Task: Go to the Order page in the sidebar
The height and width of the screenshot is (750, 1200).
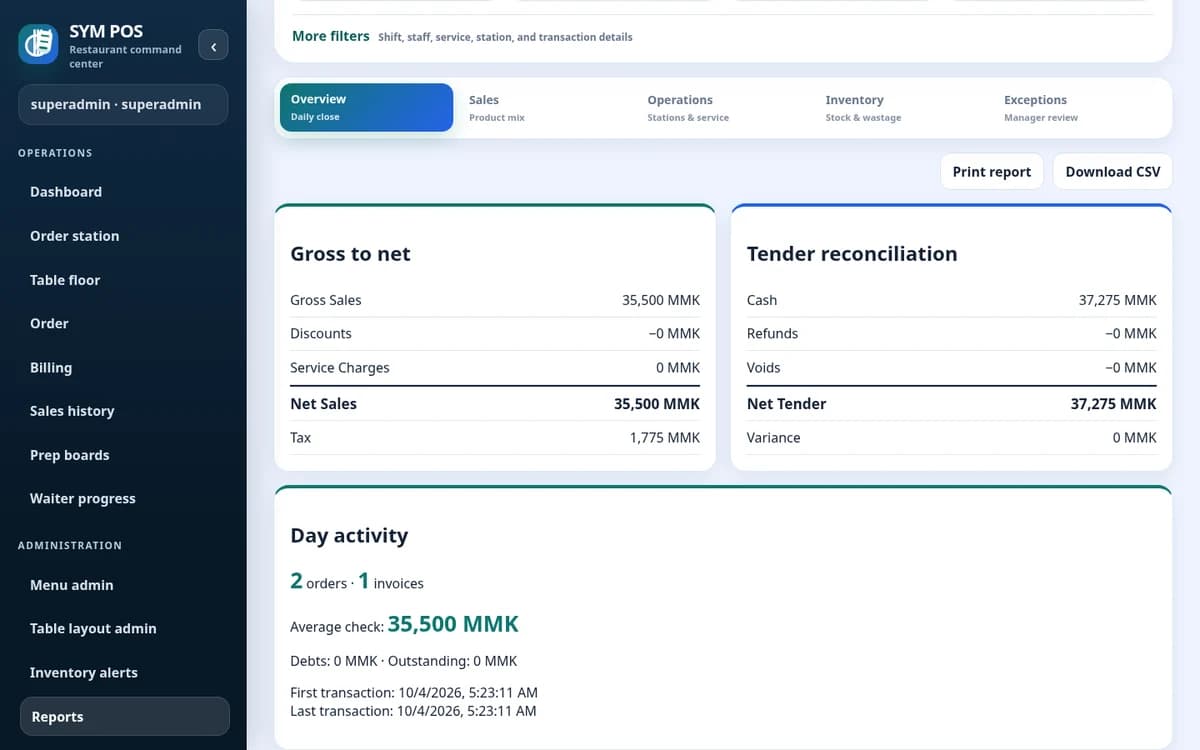Action: coord(124,323)
